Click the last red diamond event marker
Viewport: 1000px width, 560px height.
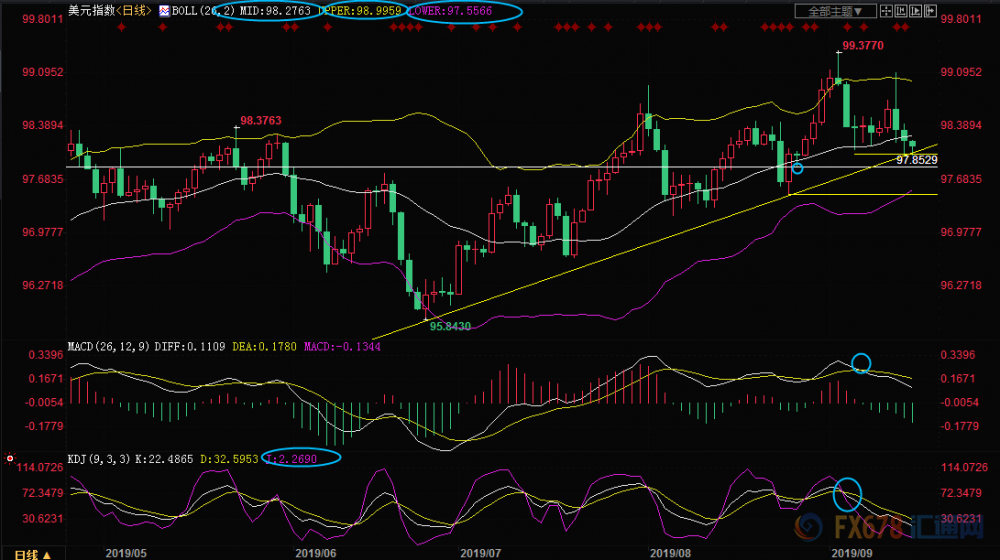pos(905,27)
